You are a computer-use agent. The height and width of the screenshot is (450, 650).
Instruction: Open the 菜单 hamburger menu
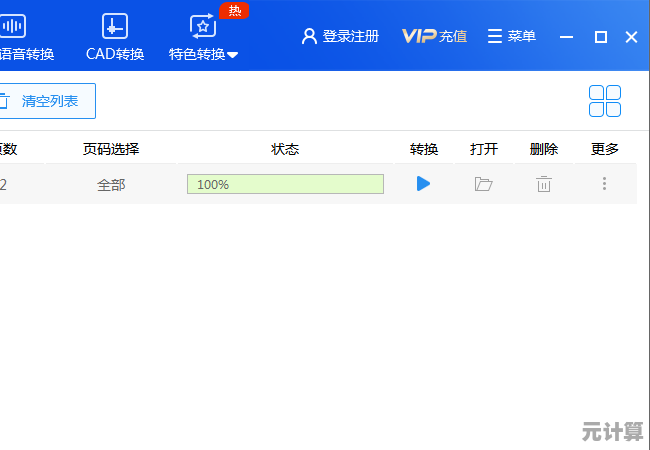511,36
